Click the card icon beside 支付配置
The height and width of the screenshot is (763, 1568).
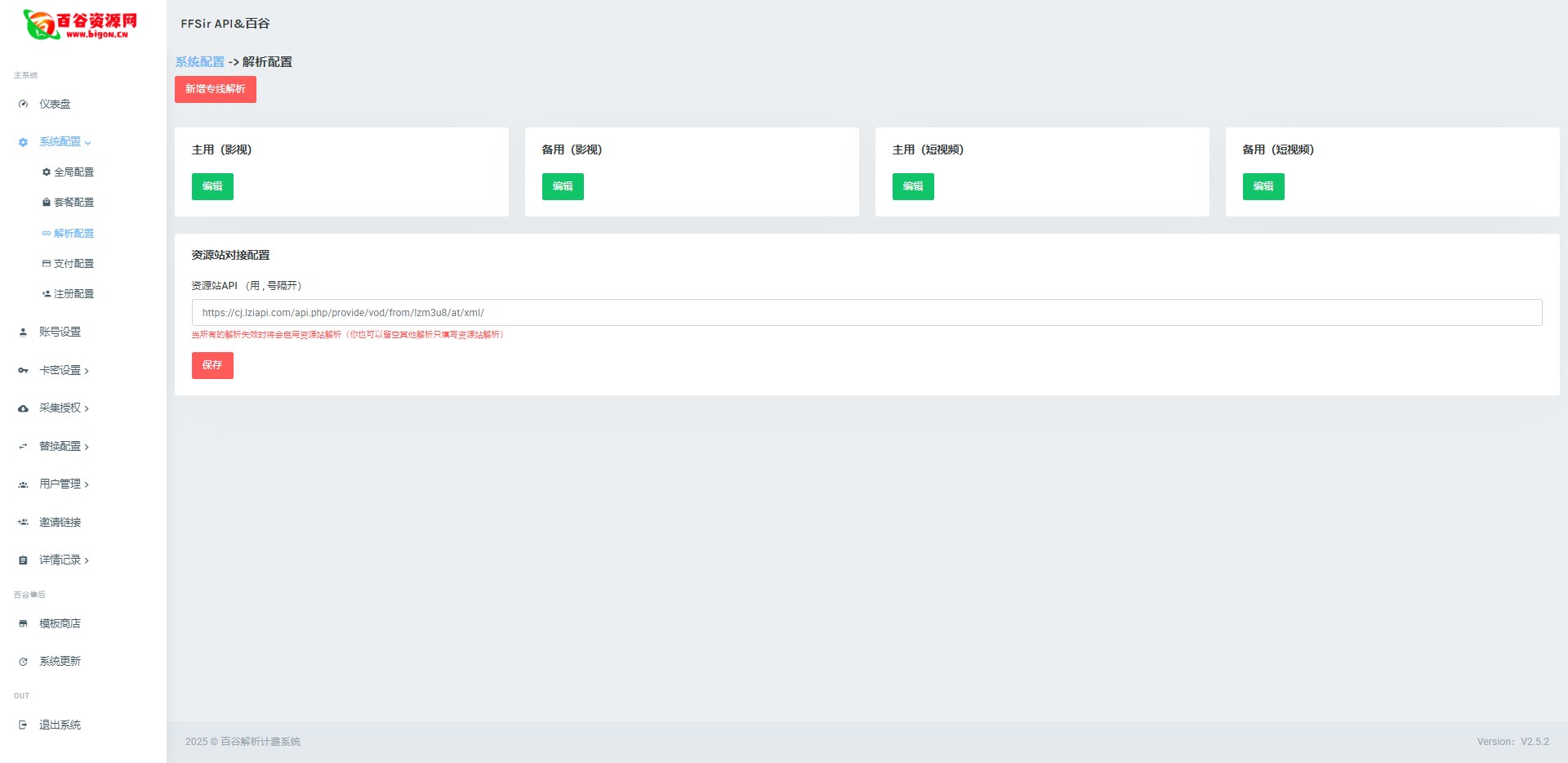47,264
